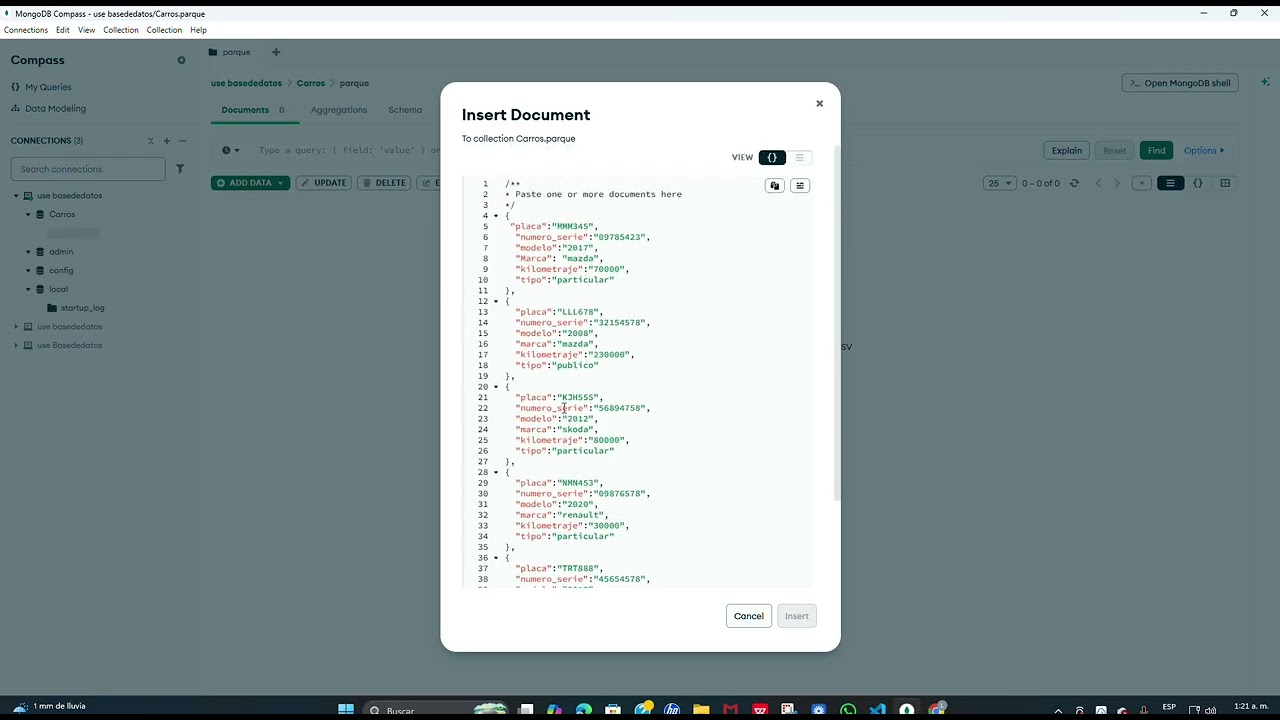Open the Help menu
The image size is (1280, 720).
[198, 30]
